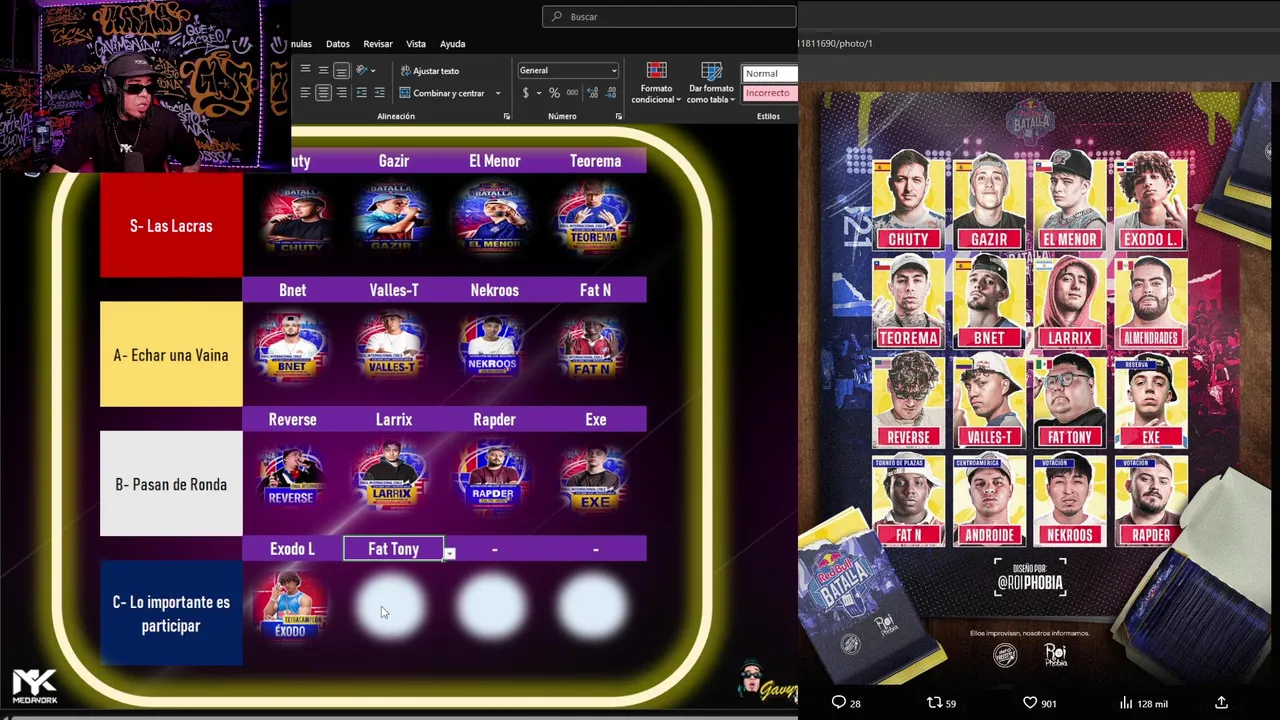Click the Gazir avatar image in sheet
Viewport: 1280px width, 720px height.
(392, 217)
